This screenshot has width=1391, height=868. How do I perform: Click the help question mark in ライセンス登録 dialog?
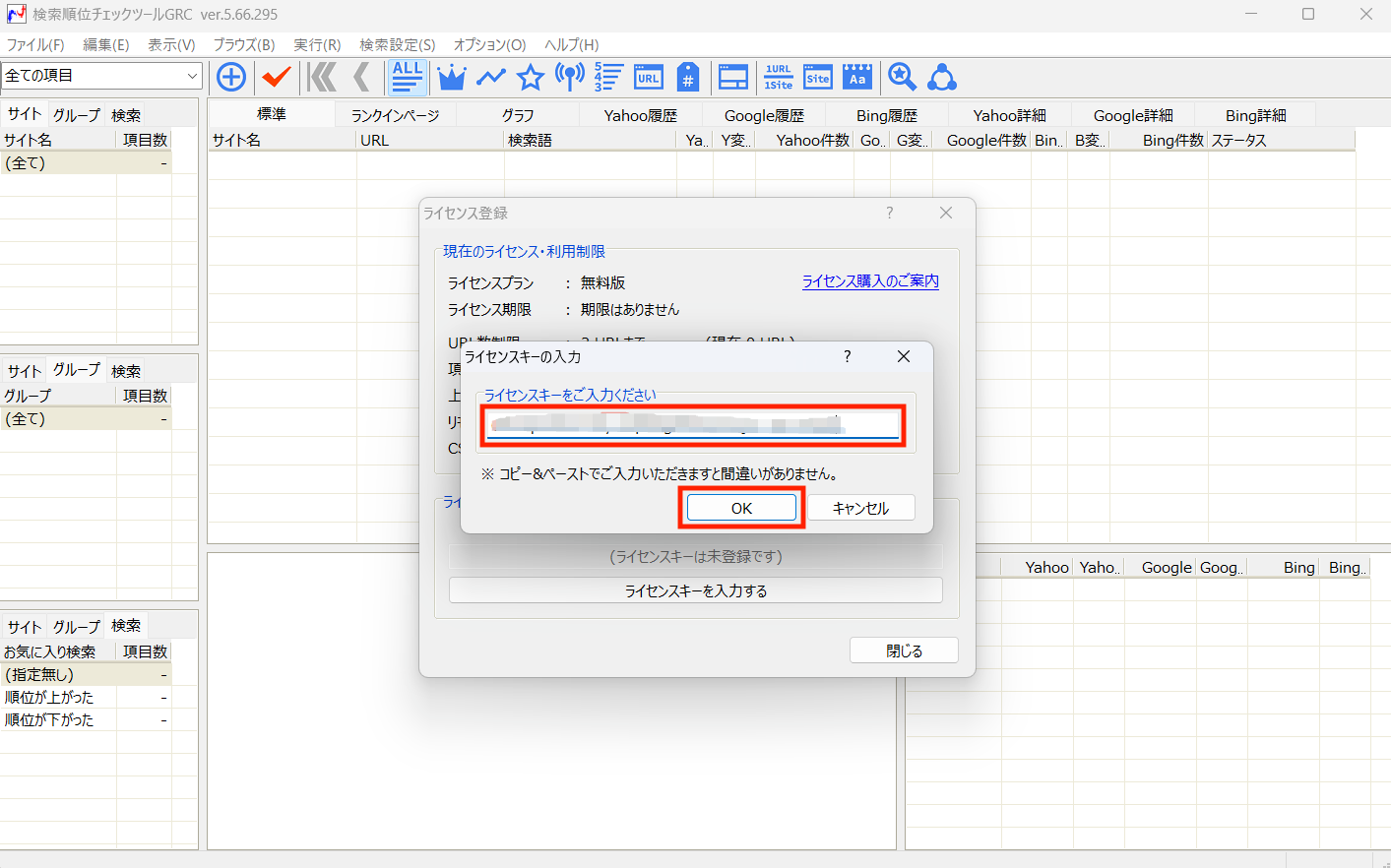point(890,213)
